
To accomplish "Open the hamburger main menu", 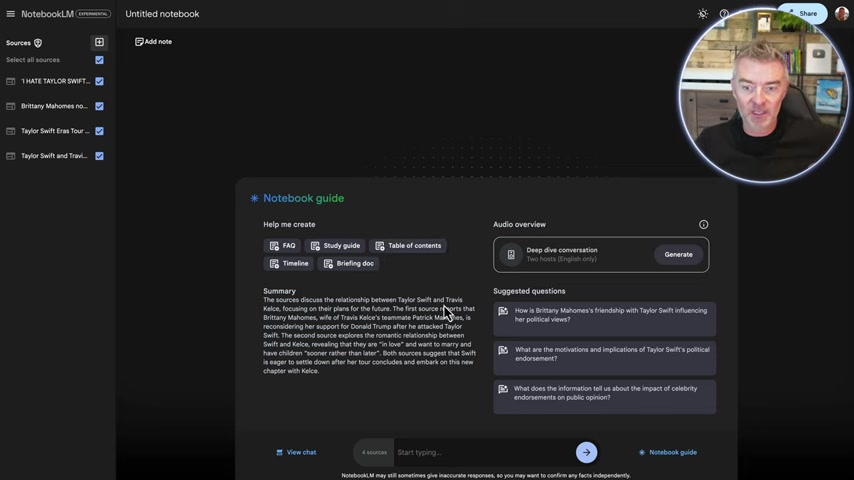I will 10,14.
